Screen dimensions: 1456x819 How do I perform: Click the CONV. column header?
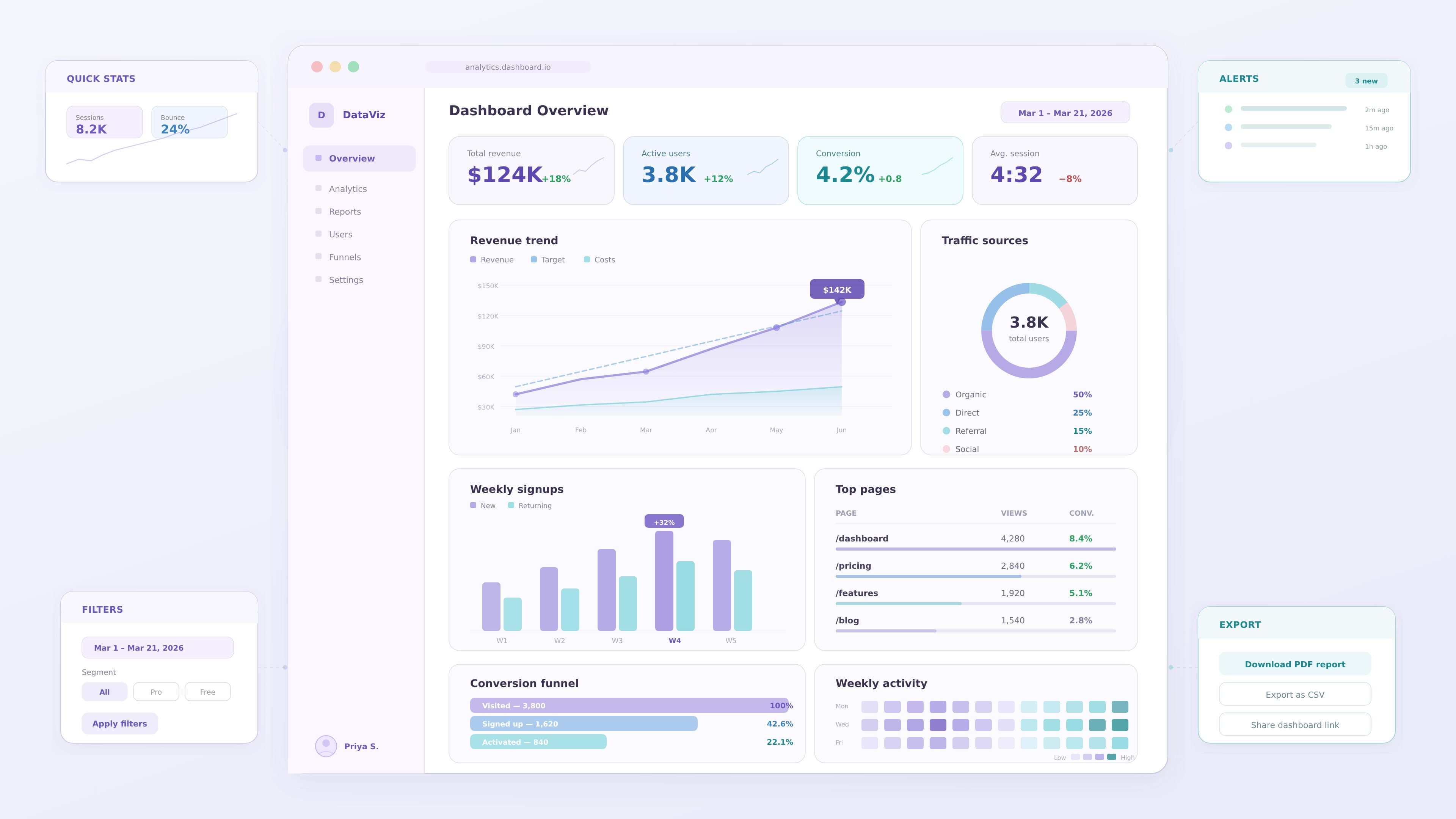pos(1081,513)
